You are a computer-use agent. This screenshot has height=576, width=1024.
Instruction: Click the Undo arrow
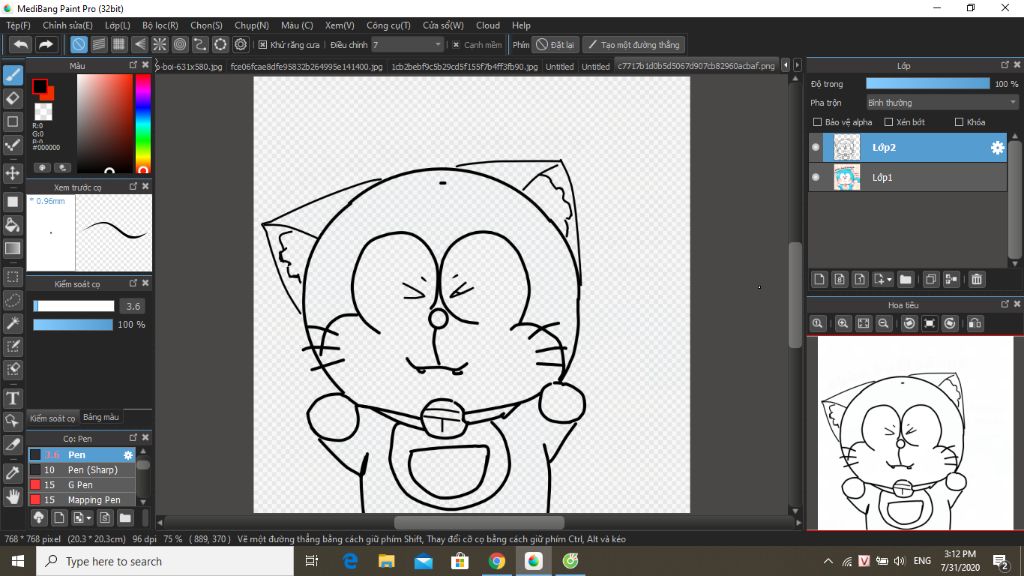tap(20, 44)
